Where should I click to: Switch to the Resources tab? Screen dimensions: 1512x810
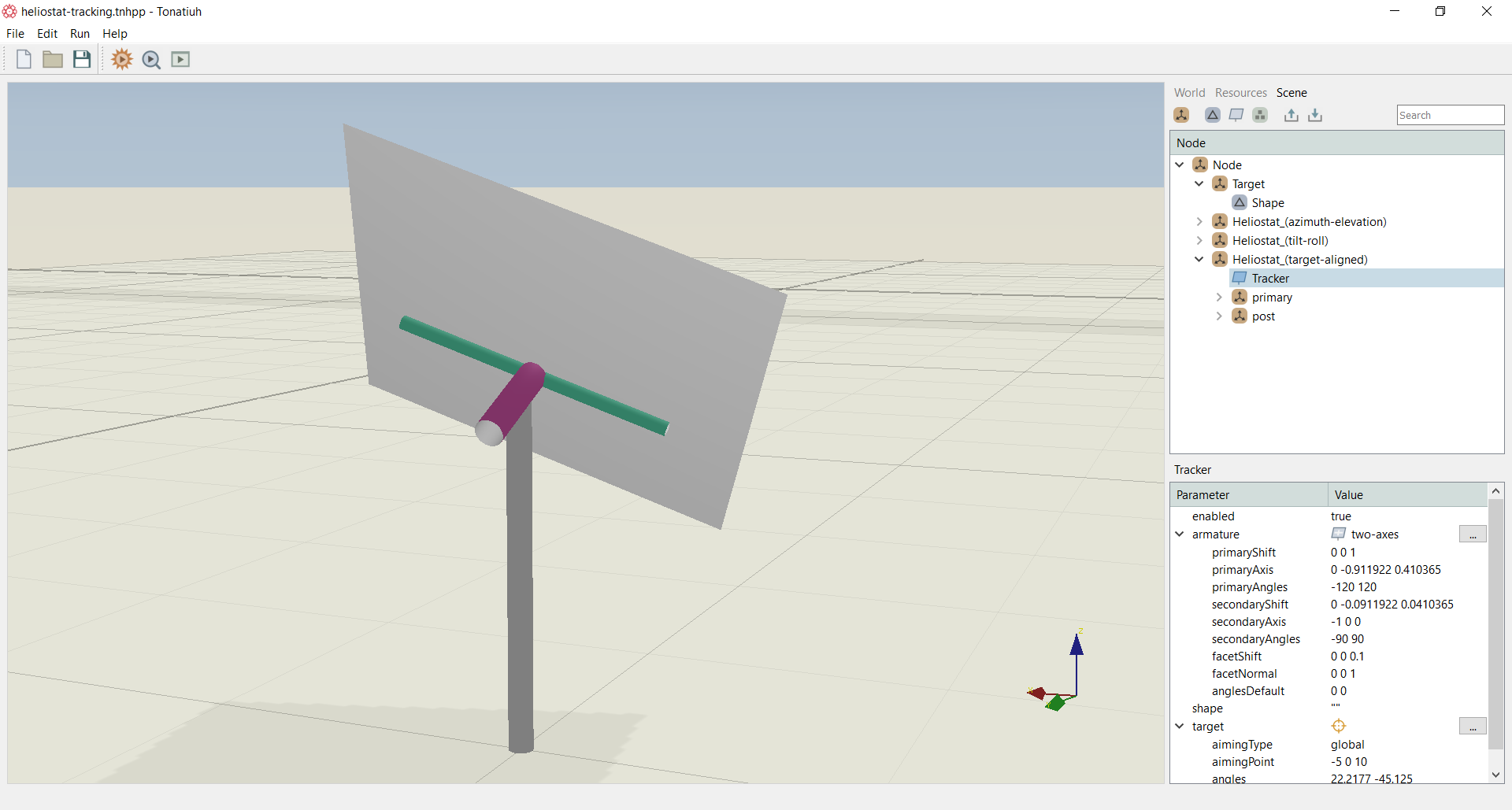coord(1240,93)
